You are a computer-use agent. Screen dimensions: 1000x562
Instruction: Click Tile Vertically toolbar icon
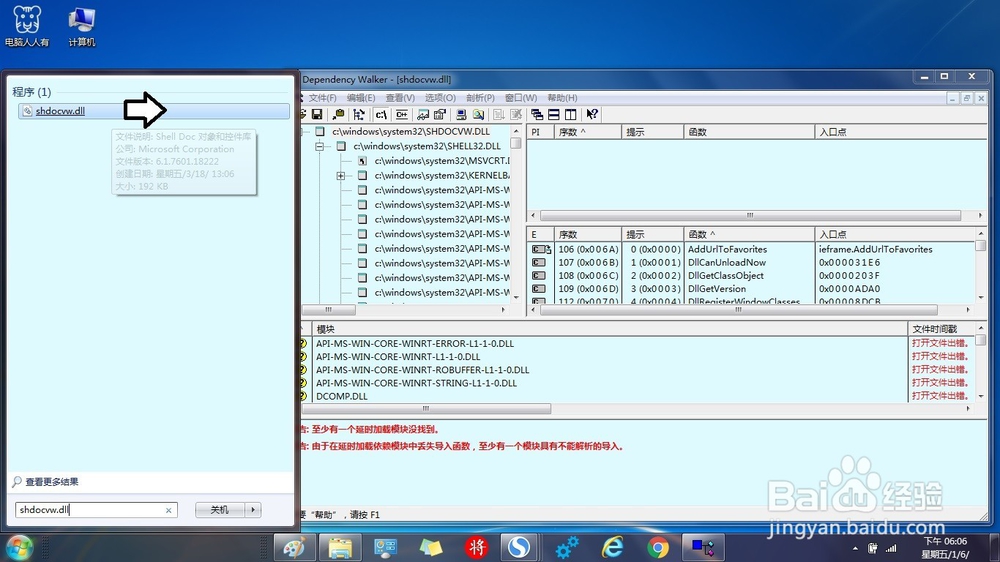(x=571, y=114)
